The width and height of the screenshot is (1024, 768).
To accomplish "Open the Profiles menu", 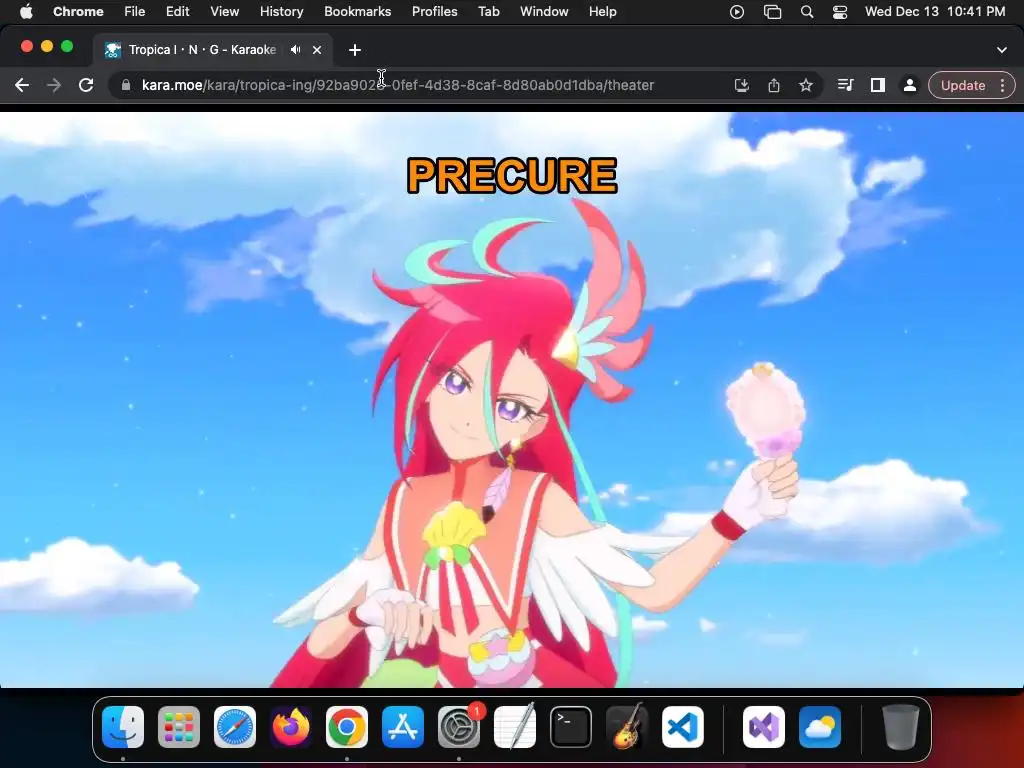I will (x=434, y=11).
